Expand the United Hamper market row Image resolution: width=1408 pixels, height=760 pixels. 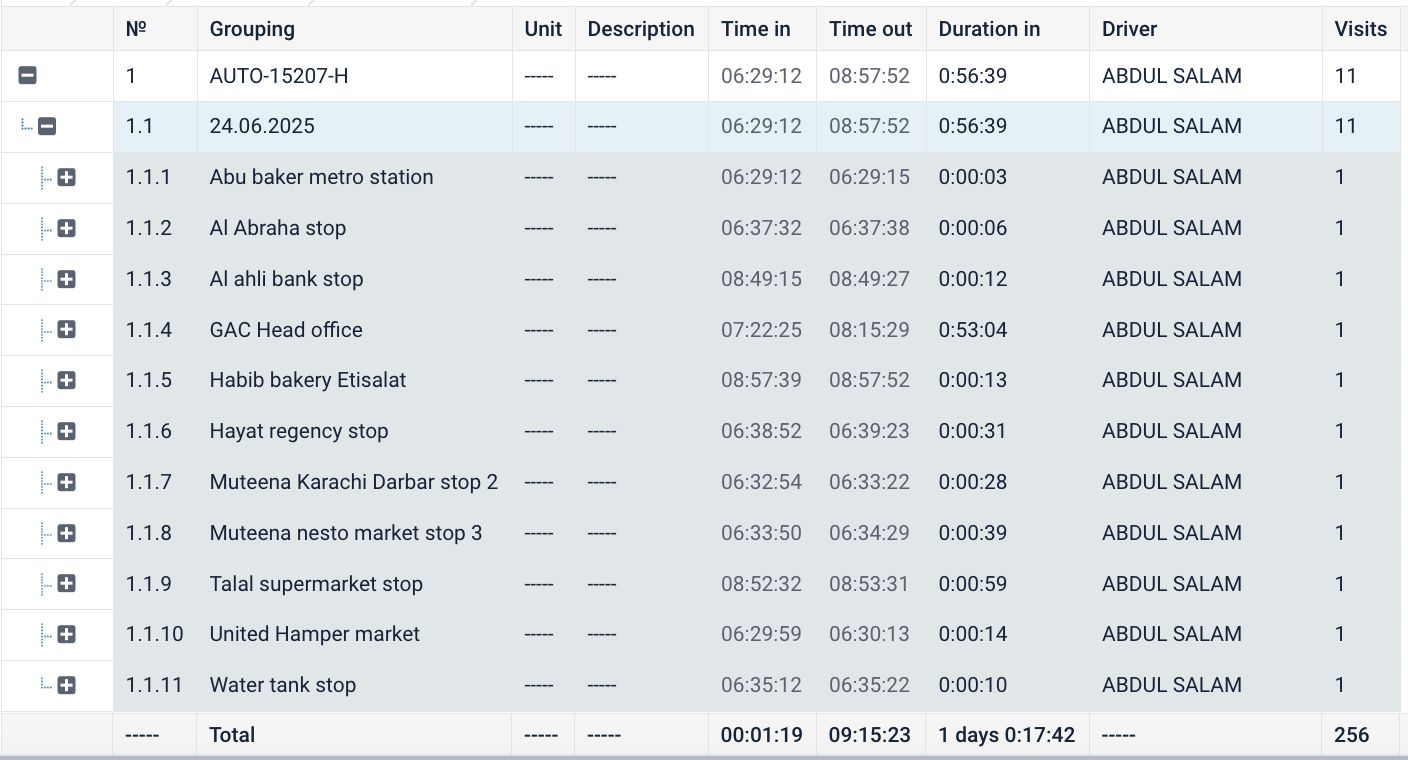pos(67,634)
